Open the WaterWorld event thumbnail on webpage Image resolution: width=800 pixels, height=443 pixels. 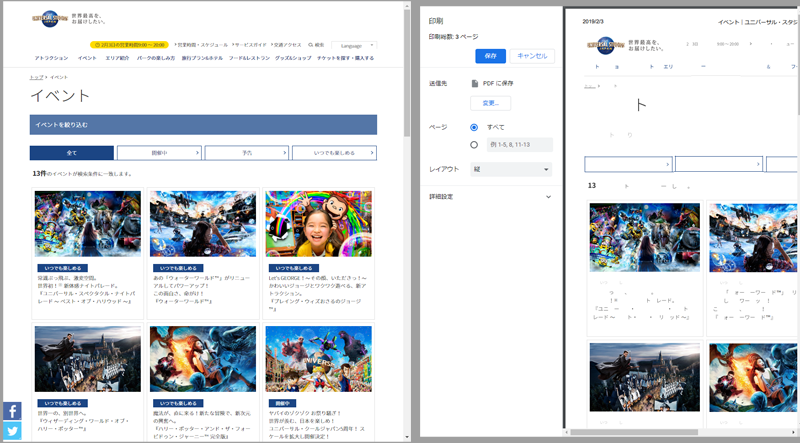(x=203, y=224)
